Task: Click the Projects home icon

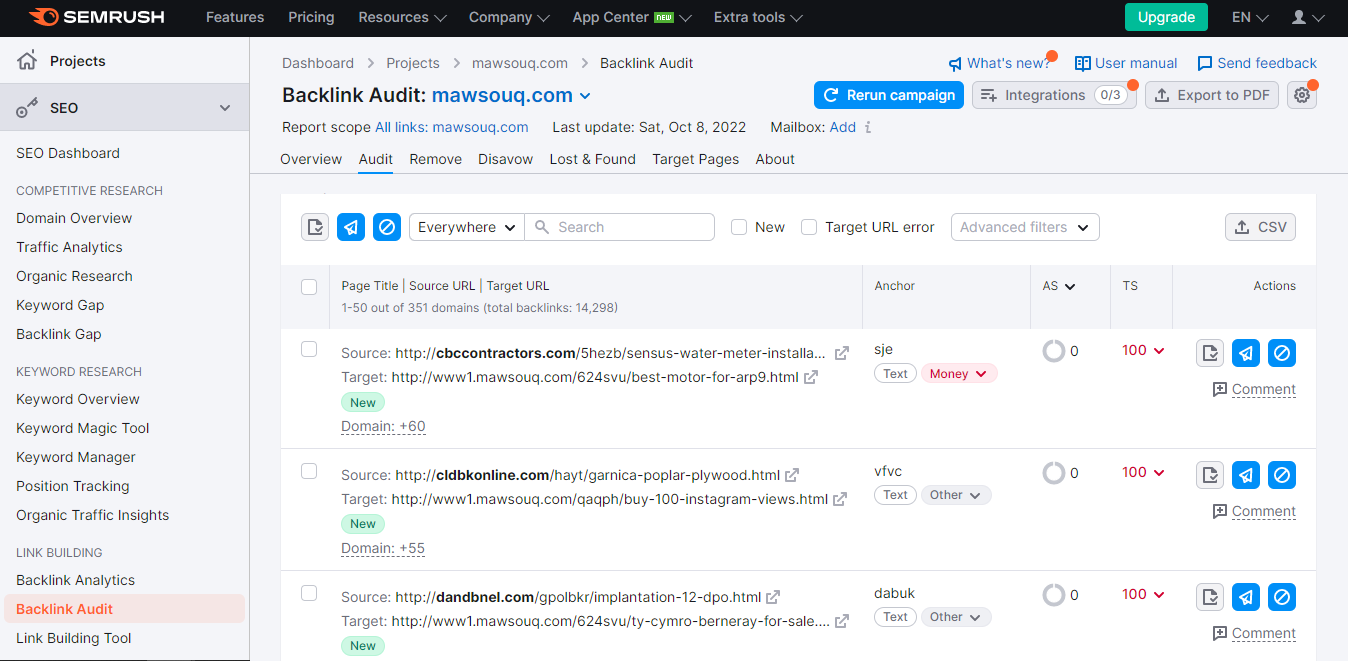Action: (28, 61)
